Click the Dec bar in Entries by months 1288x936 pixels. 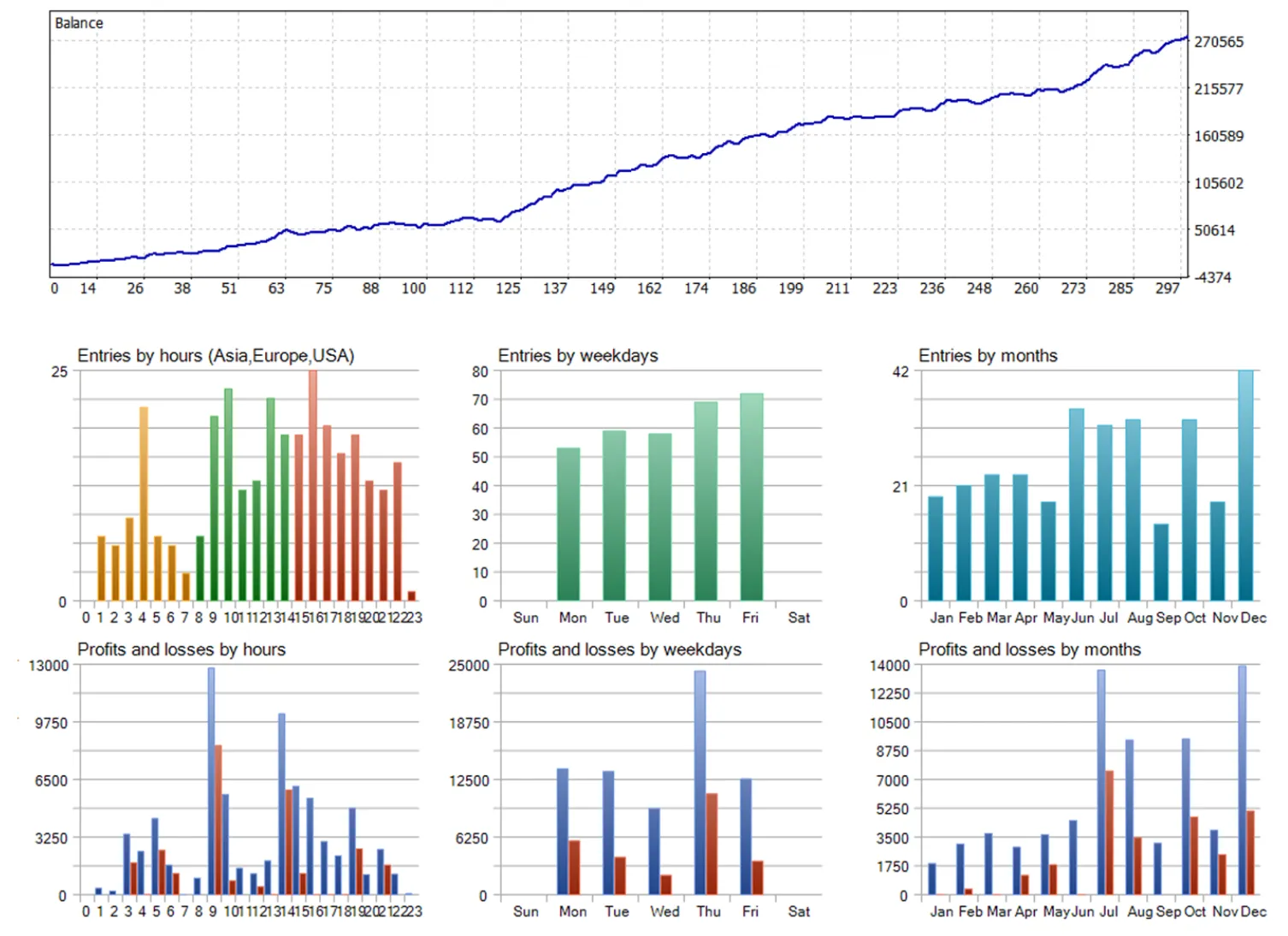click(x=1245, y=485)
